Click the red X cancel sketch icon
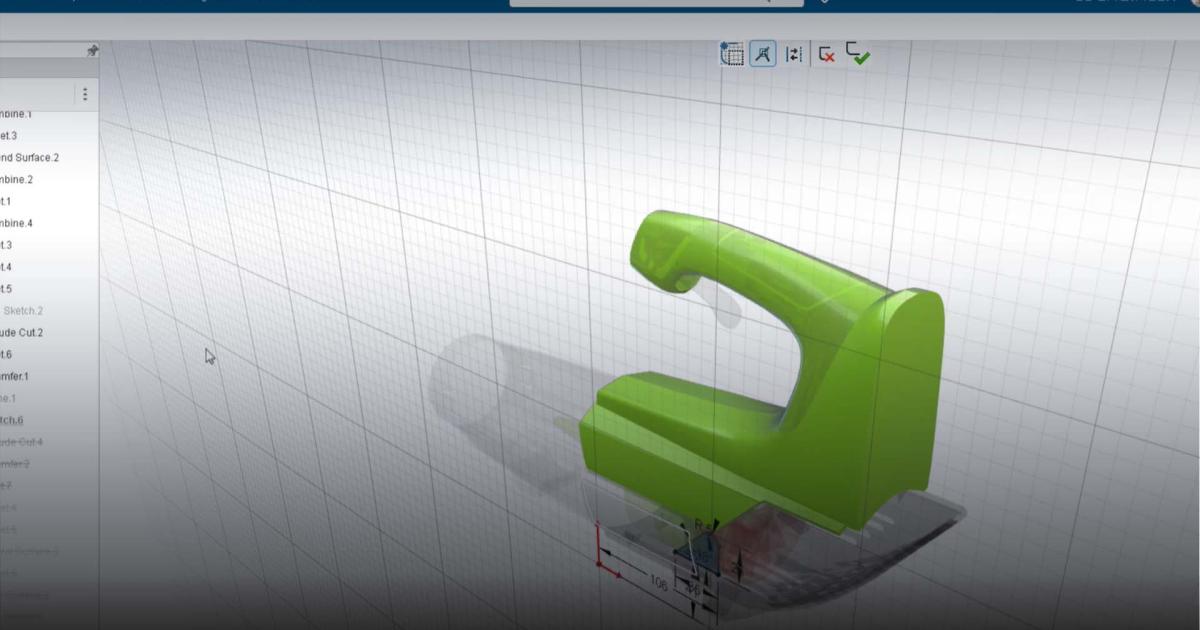The height and width of the screenshot is (630, 1200). click(826, 55)
